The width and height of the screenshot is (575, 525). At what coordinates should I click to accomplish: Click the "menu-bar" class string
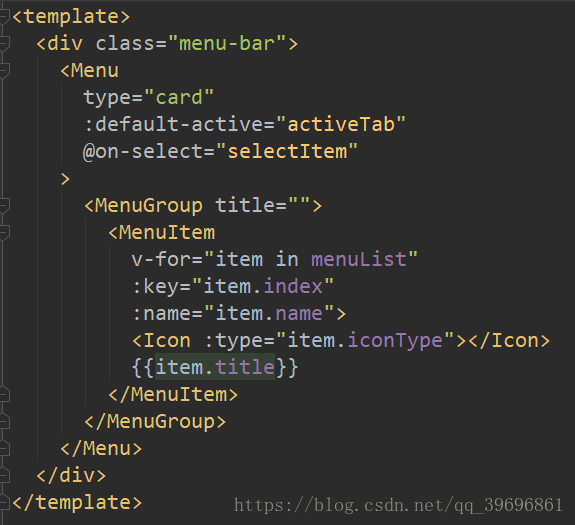pyautogui.click(x=227, y=44)
